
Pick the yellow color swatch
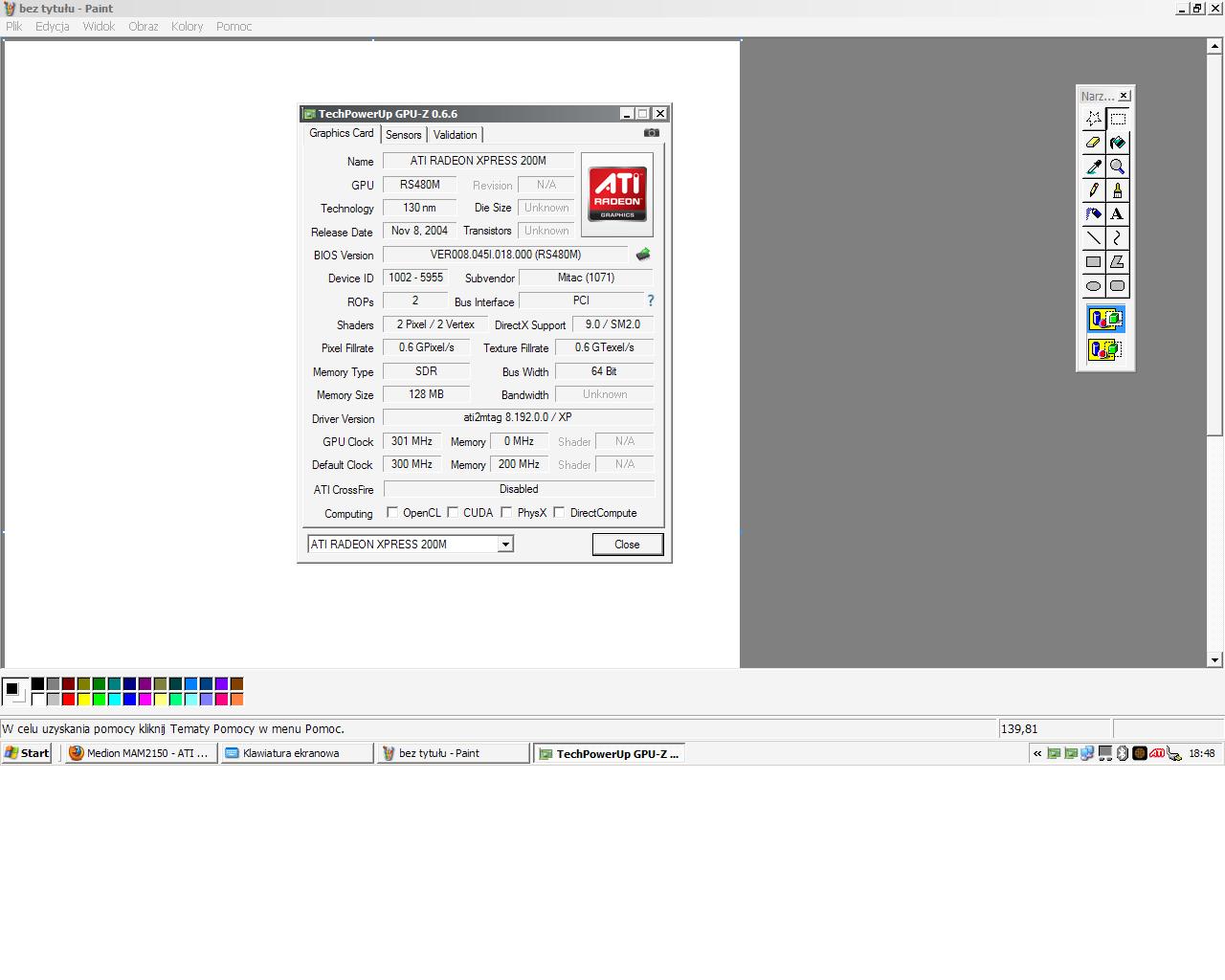tap(83, 699)
